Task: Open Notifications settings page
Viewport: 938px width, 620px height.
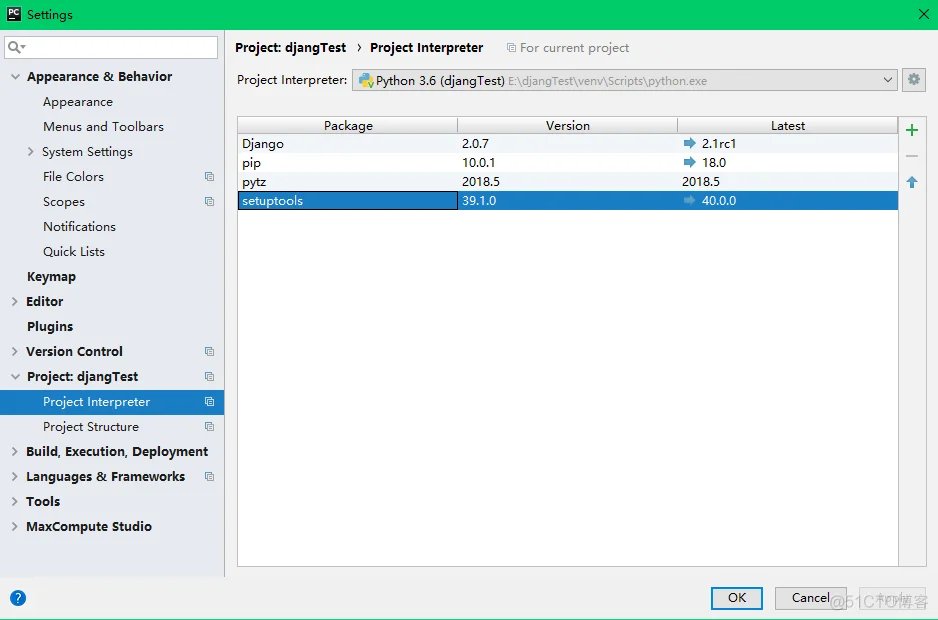Action: tap(79, 226)
